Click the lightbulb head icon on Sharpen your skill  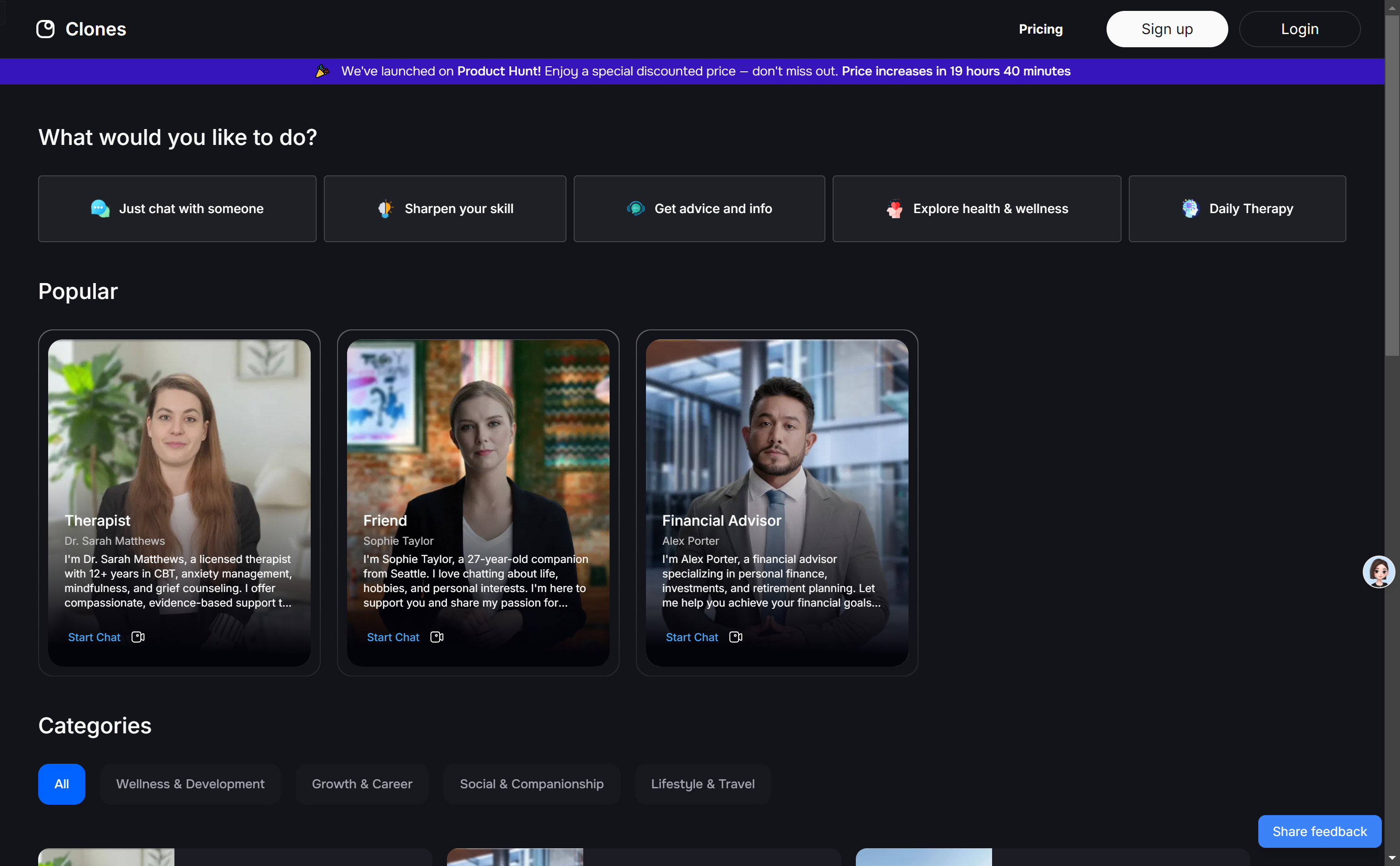coord(386,209)
